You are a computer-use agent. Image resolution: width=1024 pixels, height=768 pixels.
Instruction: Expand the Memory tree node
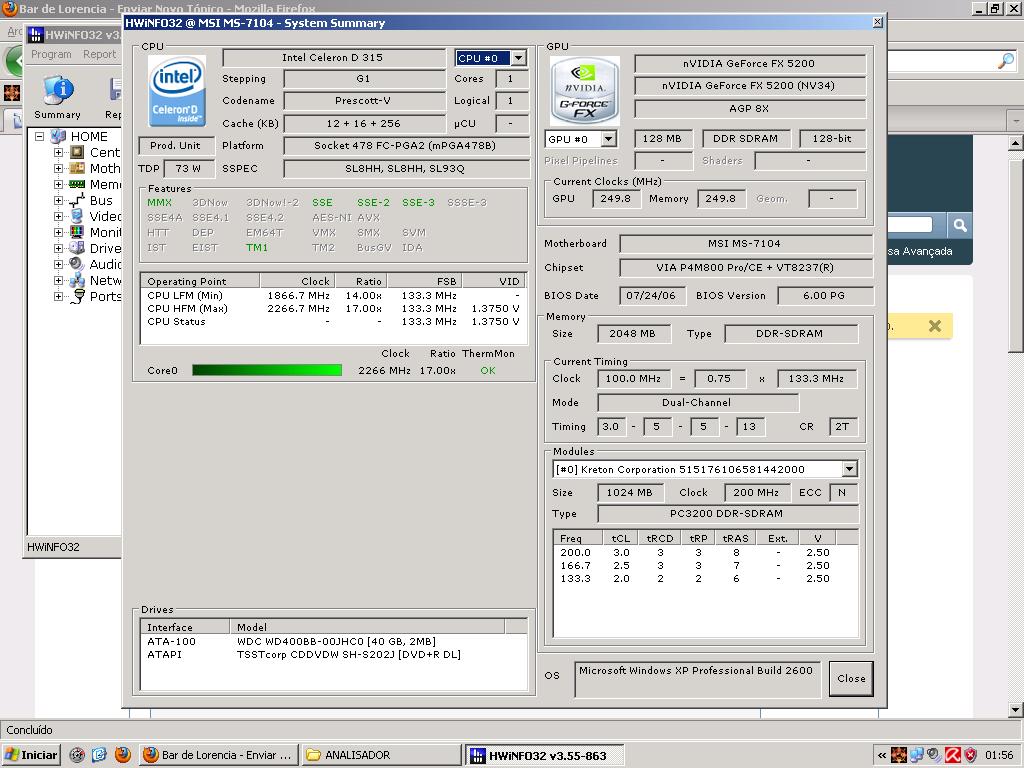click(58, 184)
